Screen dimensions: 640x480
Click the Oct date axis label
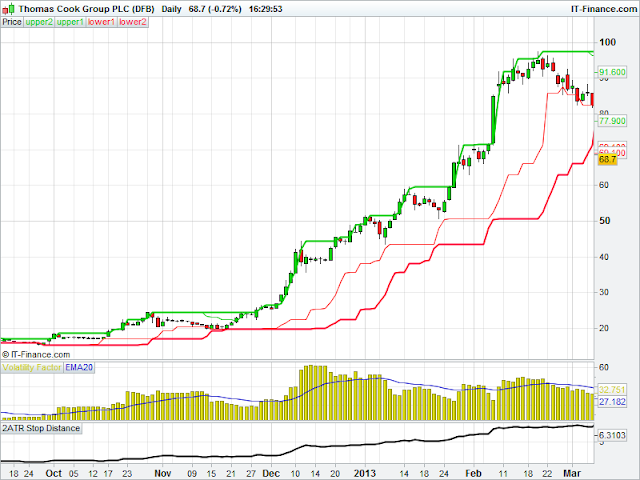(x=54, y=473)
